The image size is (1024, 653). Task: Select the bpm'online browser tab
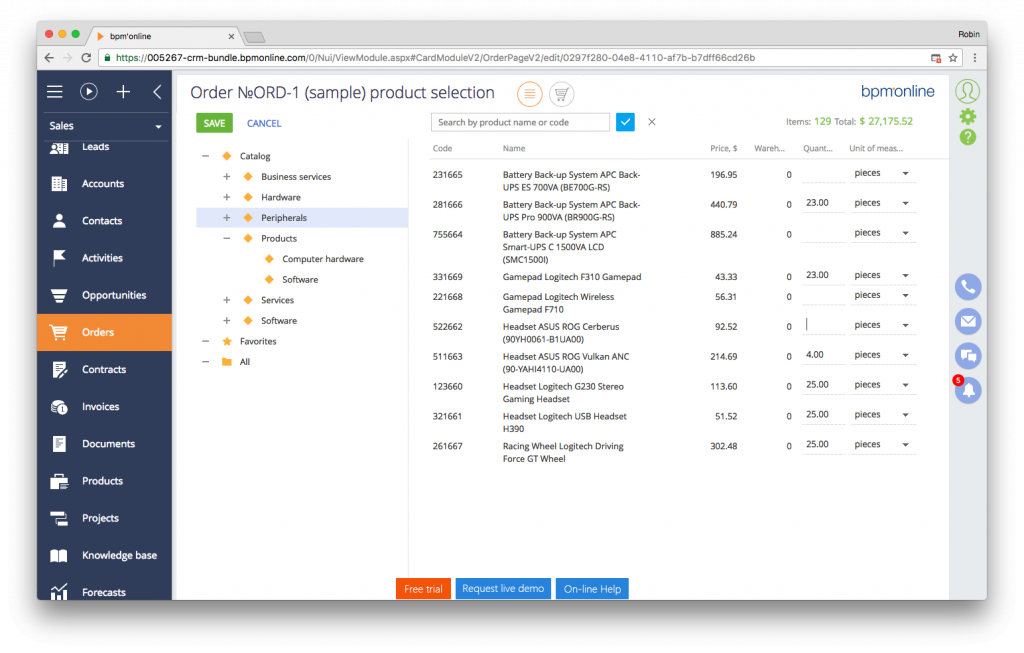165,37
